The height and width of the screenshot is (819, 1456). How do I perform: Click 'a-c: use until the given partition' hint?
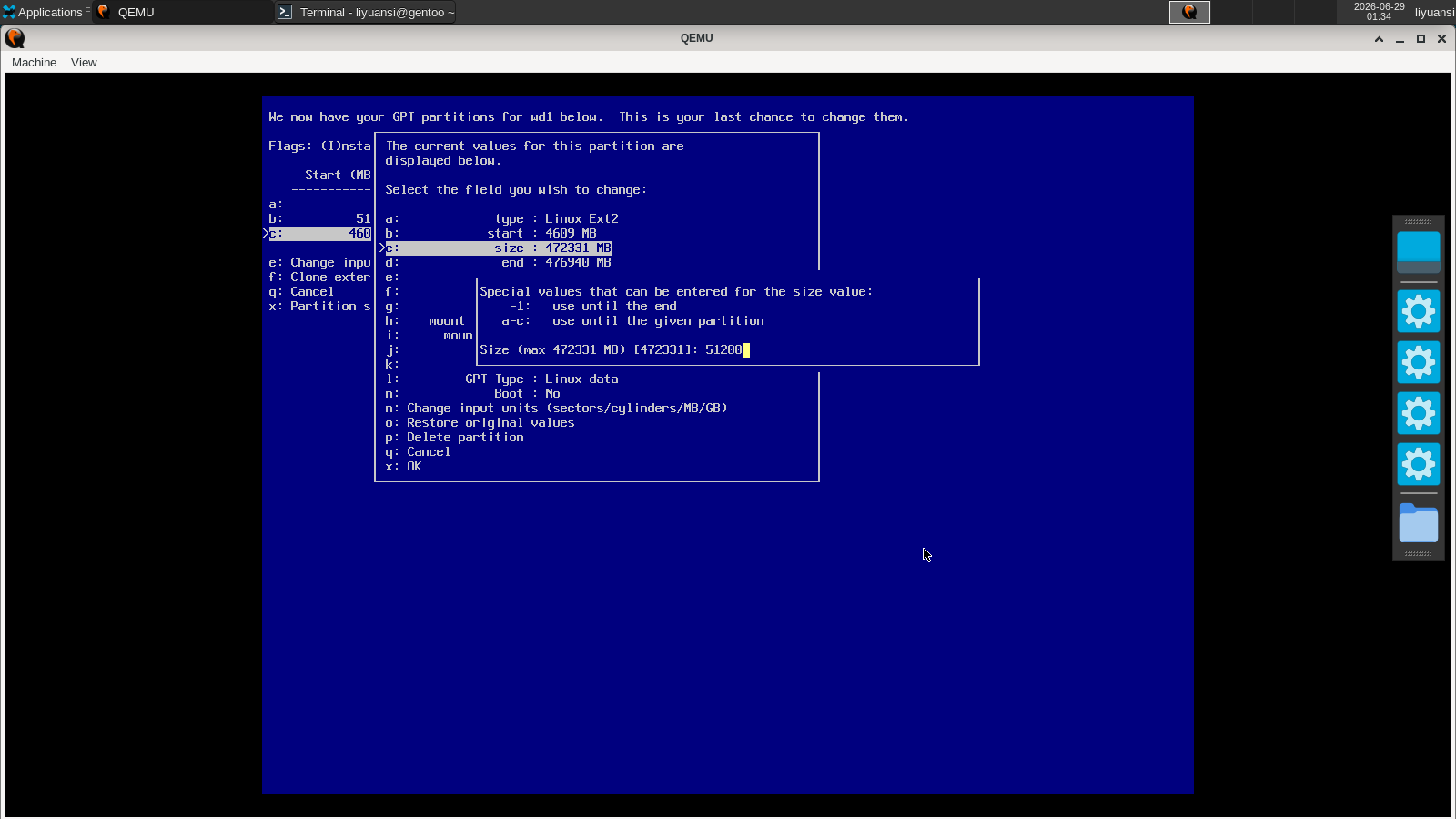coord(632,320)
